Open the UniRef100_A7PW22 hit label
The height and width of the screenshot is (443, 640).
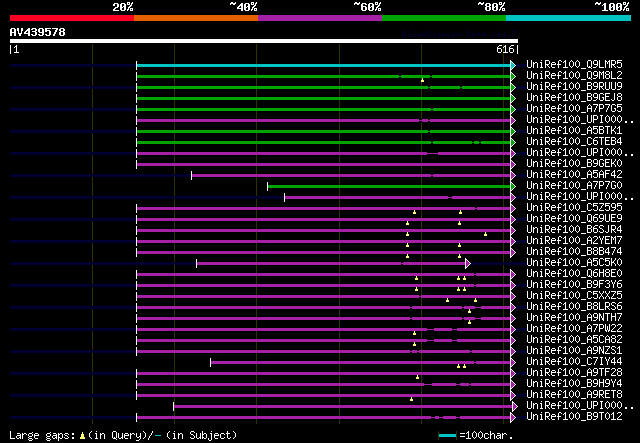point(574,329)
